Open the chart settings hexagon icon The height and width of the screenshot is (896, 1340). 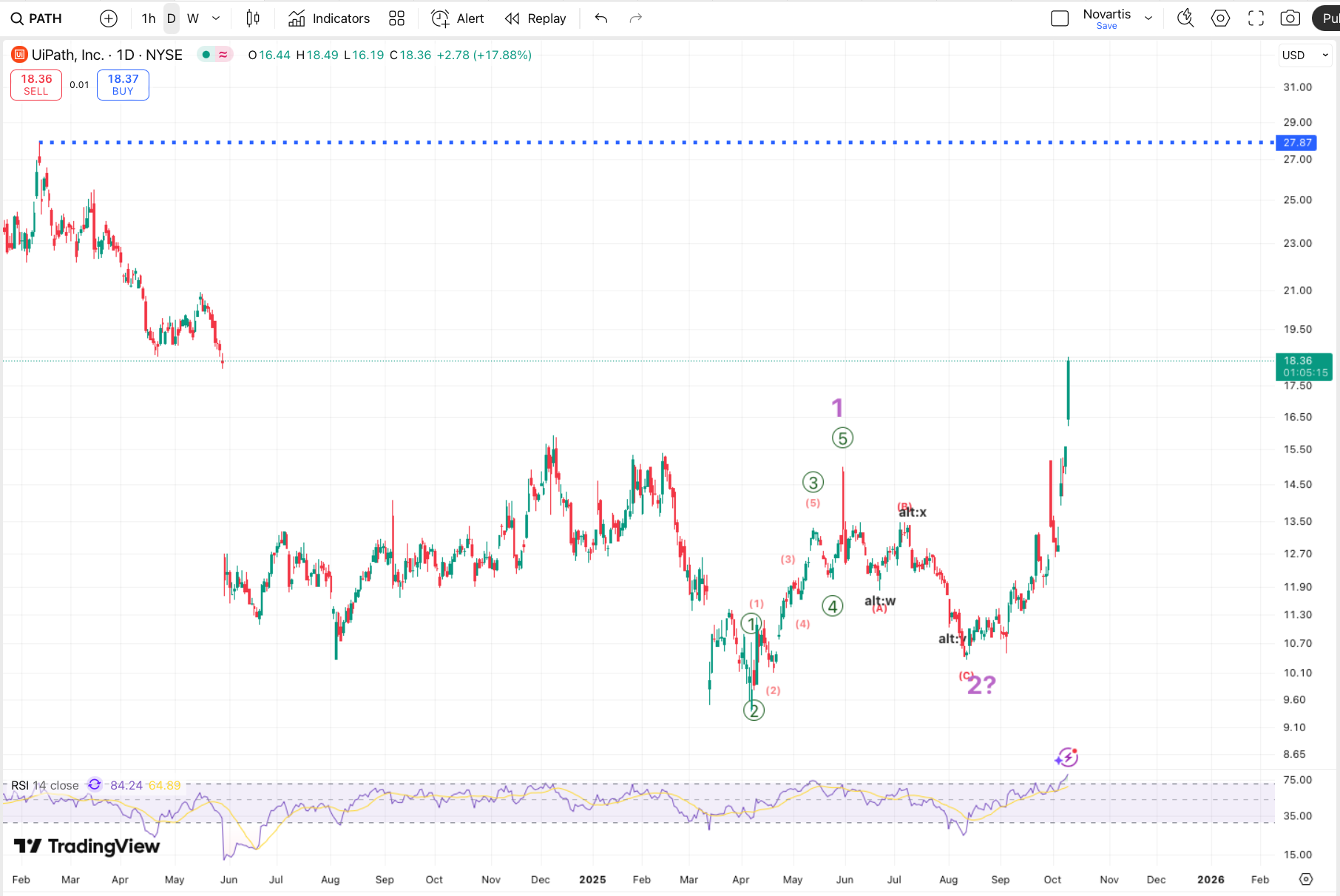pyautogui.click(x=1220, y=18)
